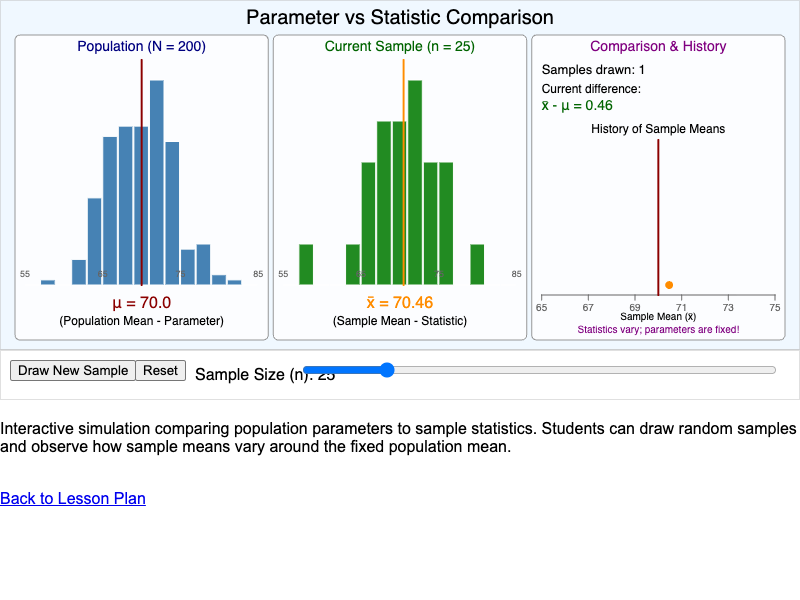Click the Samples drawn: 1 counter
The image size is (800, 600).
[x=592, y=69]
